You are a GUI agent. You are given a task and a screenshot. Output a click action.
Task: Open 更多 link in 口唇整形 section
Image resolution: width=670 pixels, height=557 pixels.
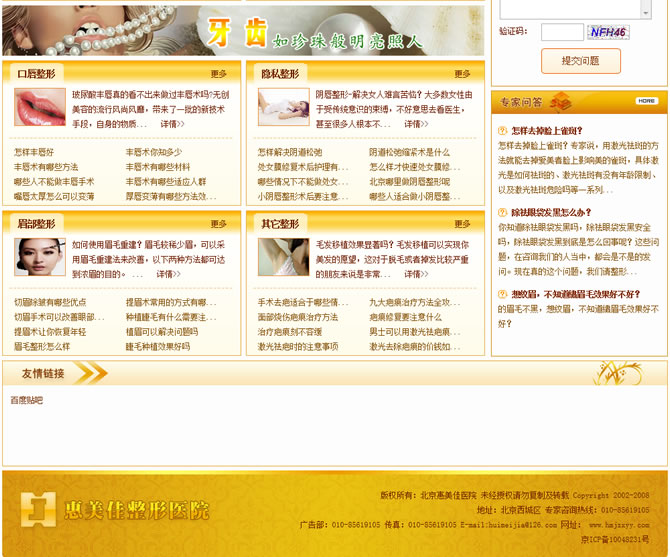tap(219, 74)
